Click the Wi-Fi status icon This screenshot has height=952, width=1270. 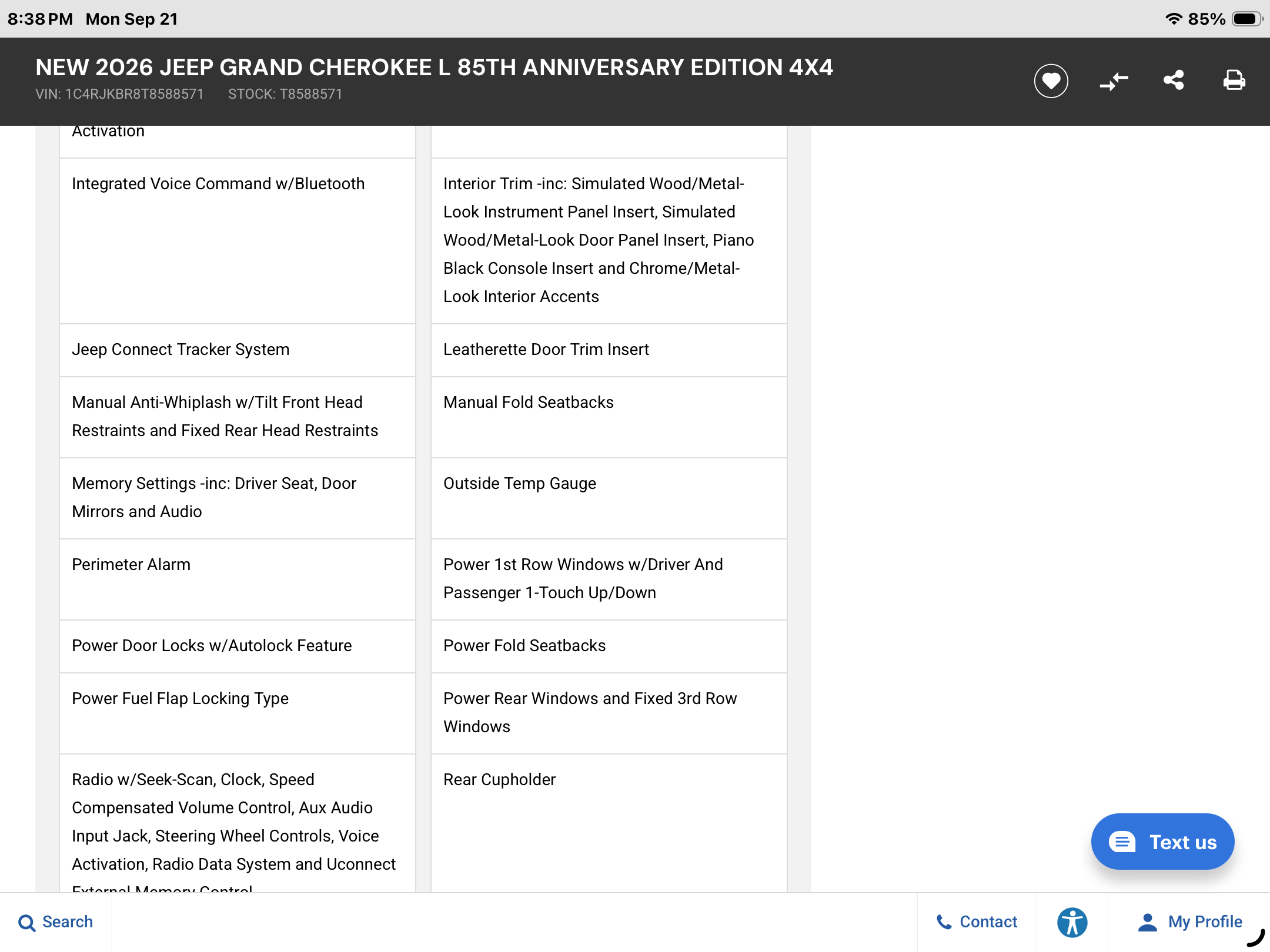[1174, 19]
